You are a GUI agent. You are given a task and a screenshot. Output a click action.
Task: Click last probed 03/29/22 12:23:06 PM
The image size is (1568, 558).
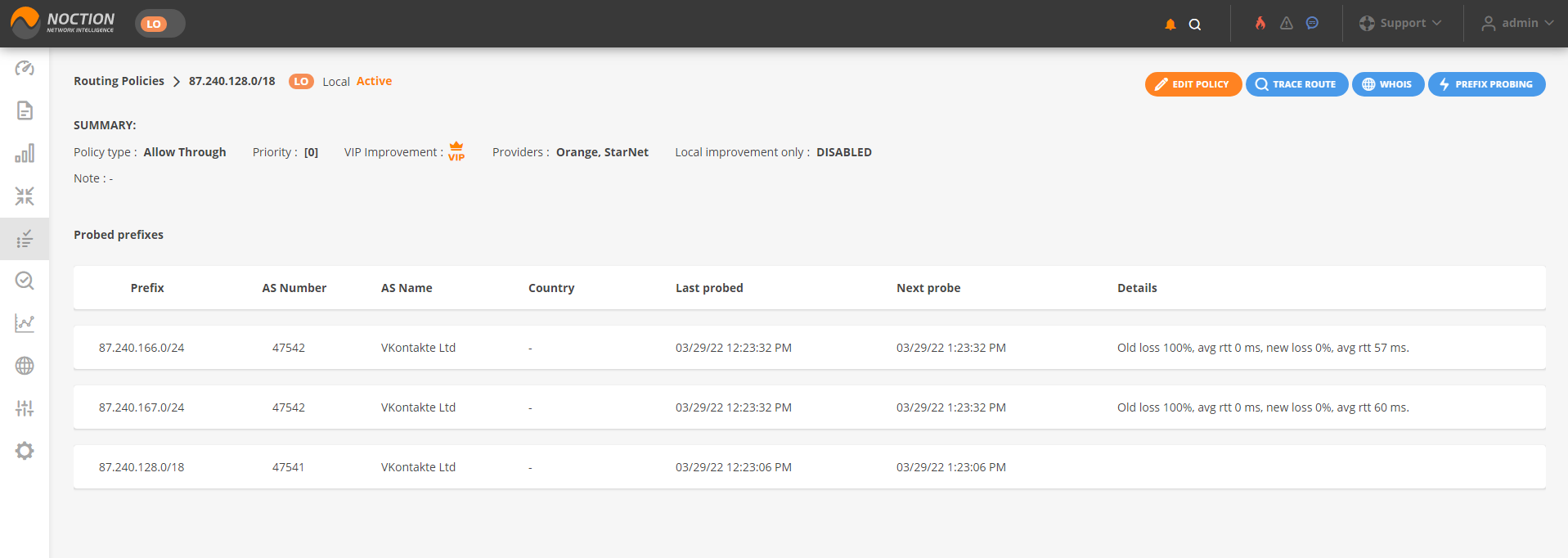(734, 467)
